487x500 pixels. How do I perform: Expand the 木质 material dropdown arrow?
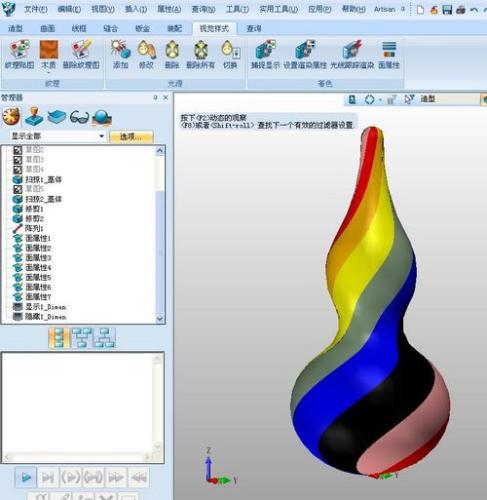[49, 73]
